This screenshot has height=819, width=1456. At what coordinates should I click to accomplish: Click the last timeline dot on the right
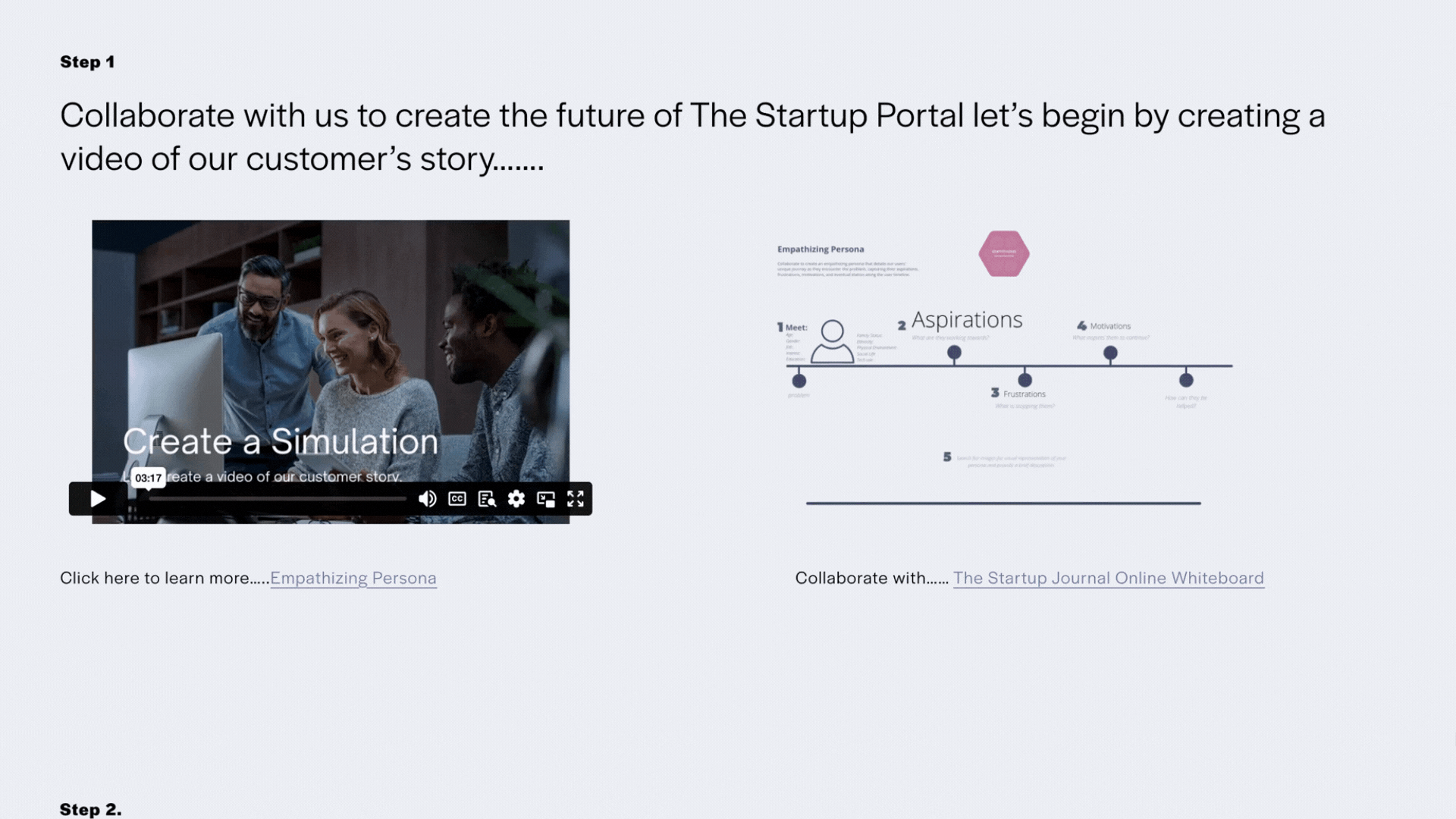pos(1186,380)
